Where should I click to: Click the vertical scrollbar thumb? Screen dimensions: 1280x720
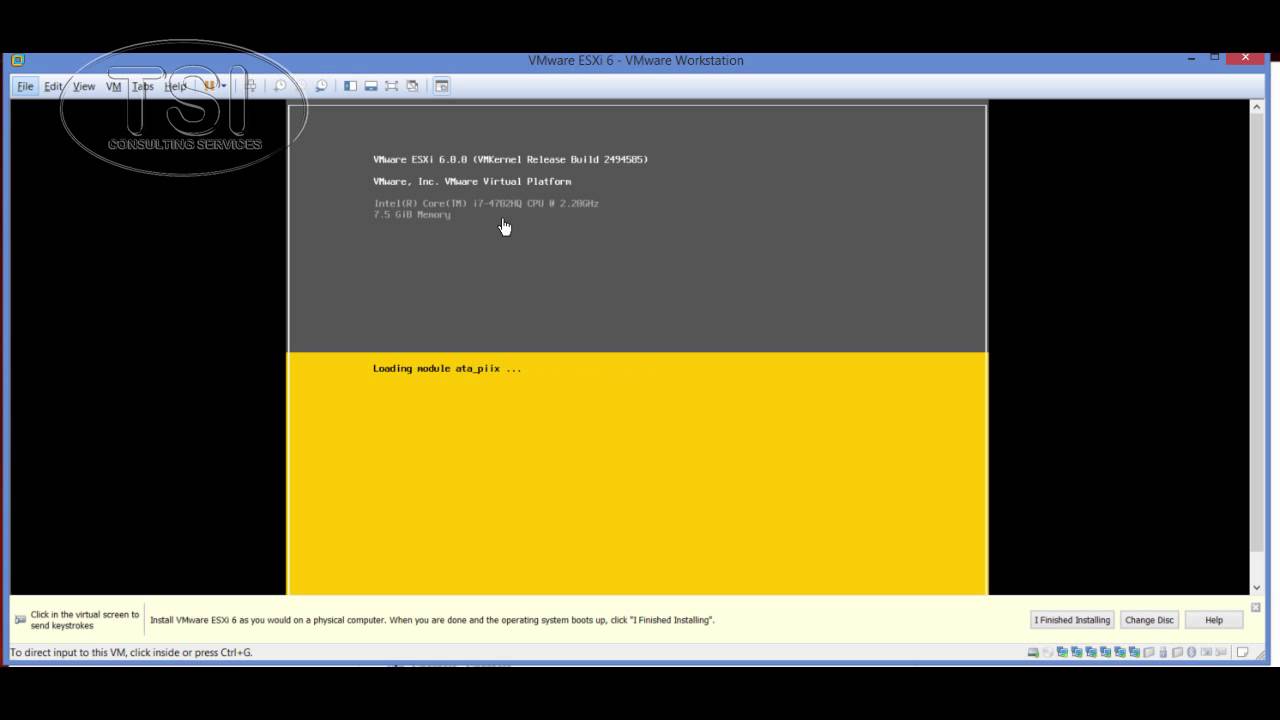pyautogui.click(x=1257, y=332)
